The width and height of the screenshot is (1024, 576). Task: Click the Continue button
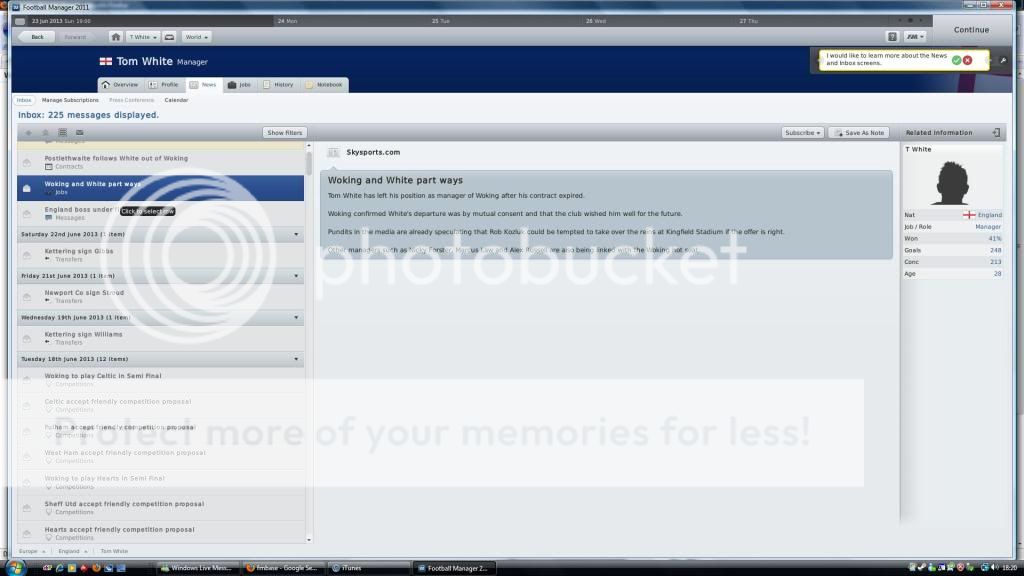coord(971,30)
